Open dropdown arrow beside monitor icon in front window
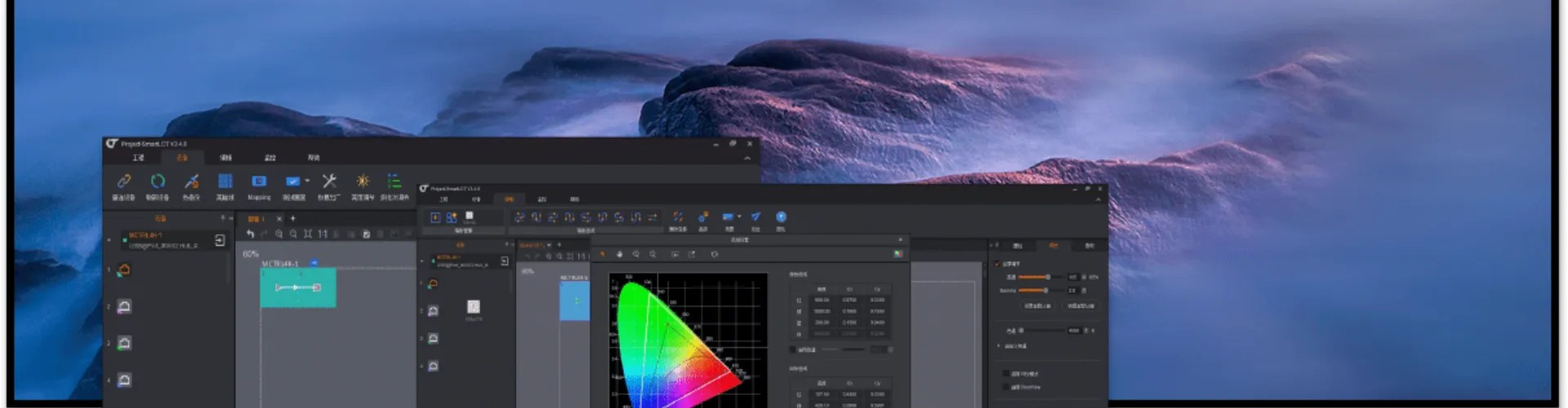The width and height of the screenshot is (1568, 408). pyautogui.click(x=739, y=216)
